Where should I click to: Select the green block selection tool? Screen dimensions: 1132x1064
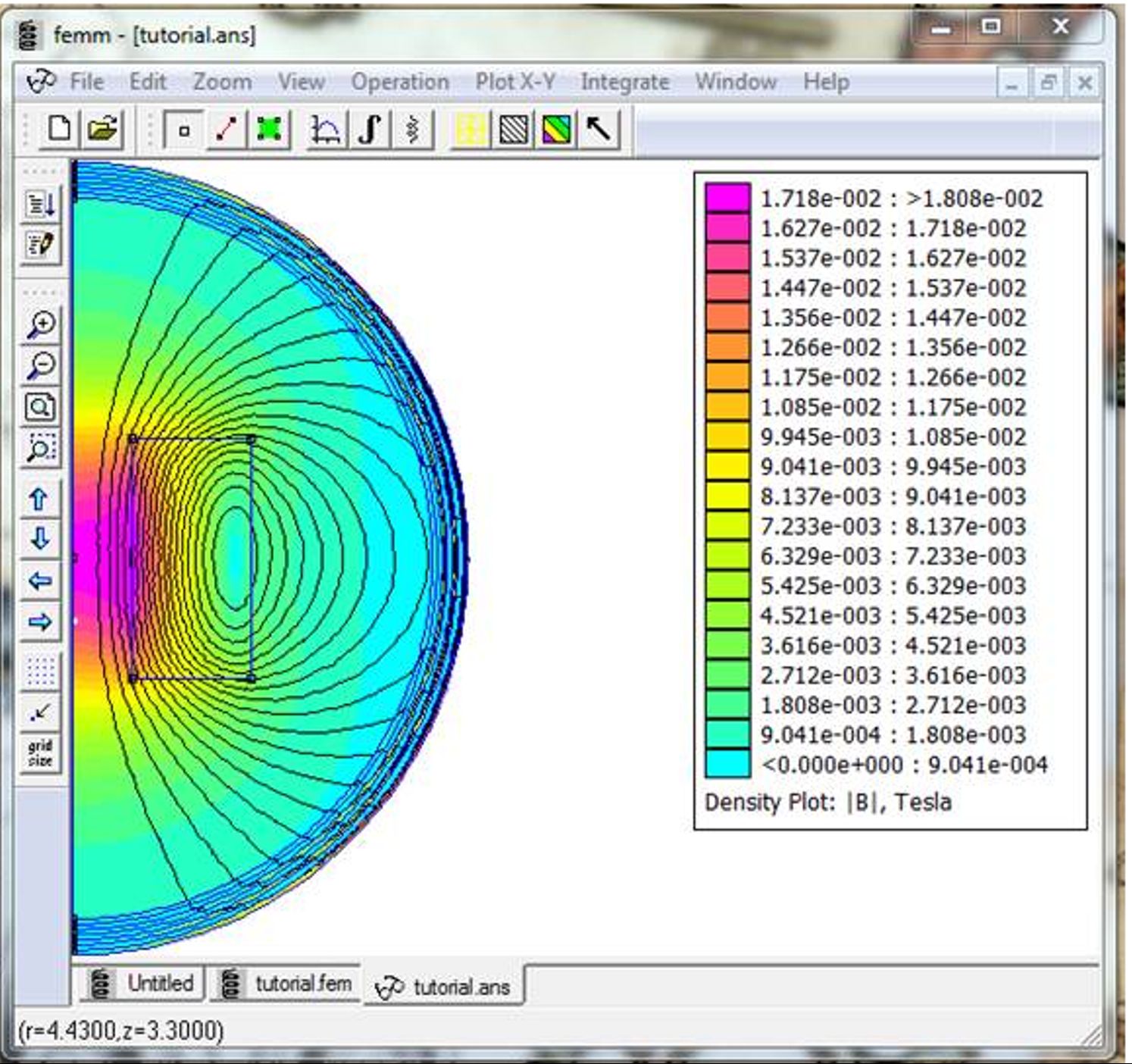[270, 129]
